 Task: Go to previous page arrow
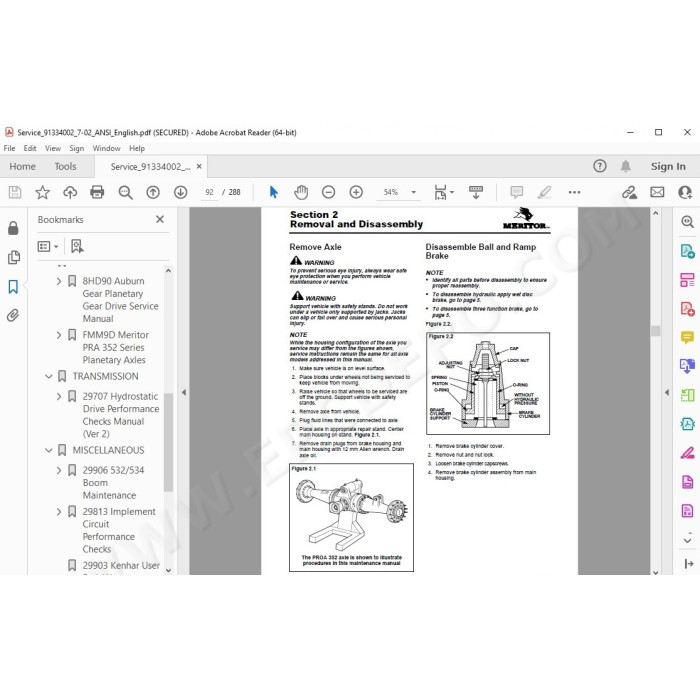[x=153, y=192]
